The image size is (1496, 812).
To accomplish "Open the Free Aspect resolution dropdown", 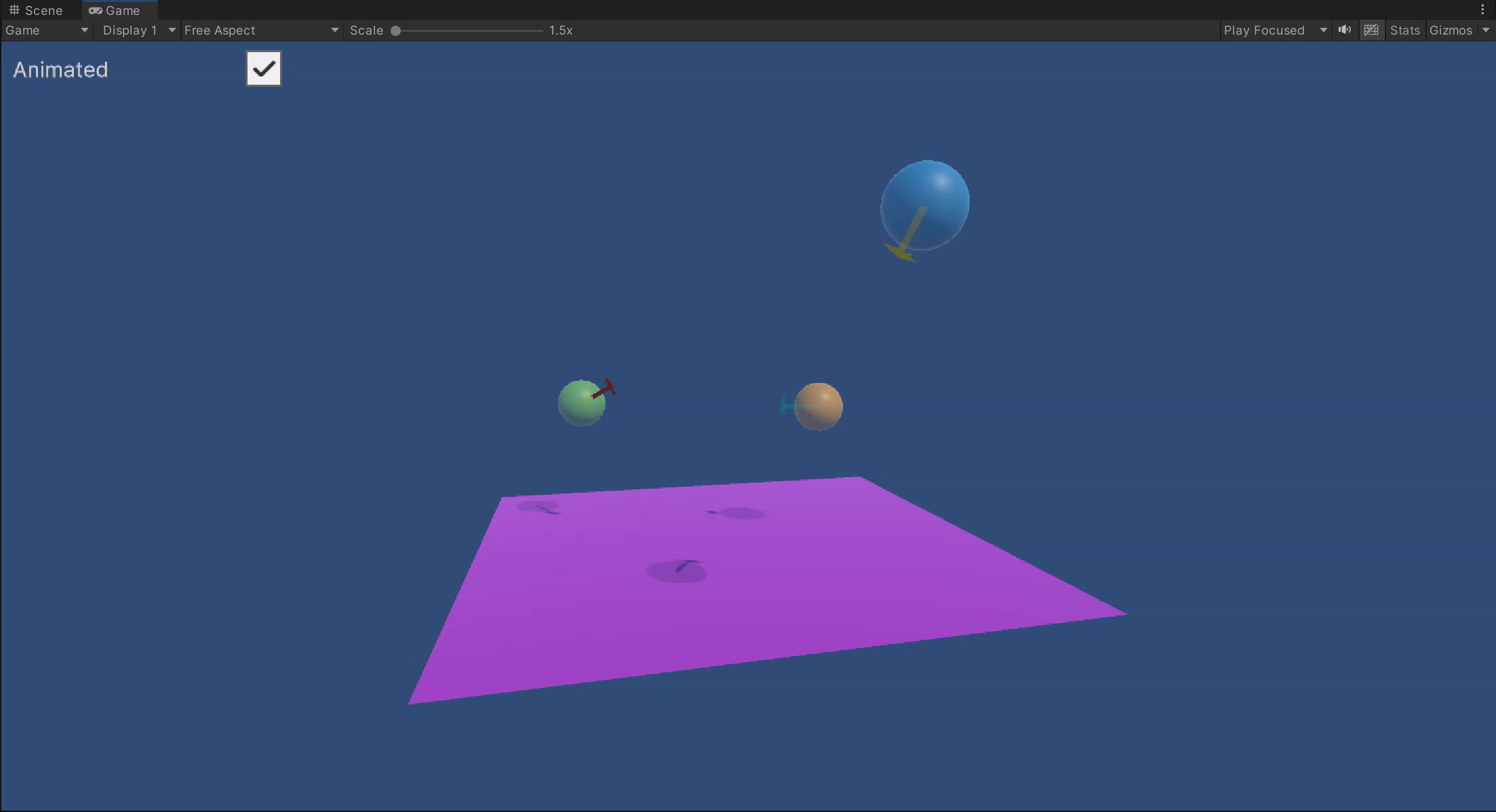I will coord(261,31).
